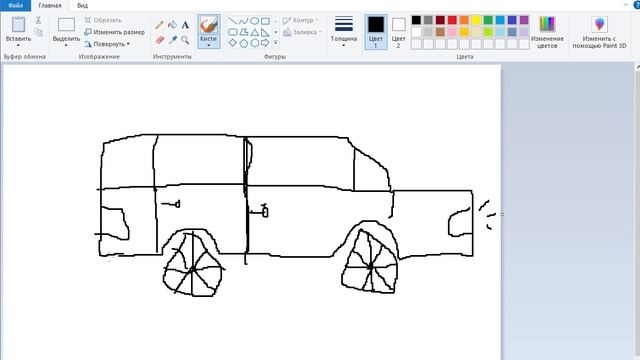This screenshot has height=360, width=640.
Task: Open the Вставить dropdown arrow
Action: pyautogui.click(x=18, y=45)
